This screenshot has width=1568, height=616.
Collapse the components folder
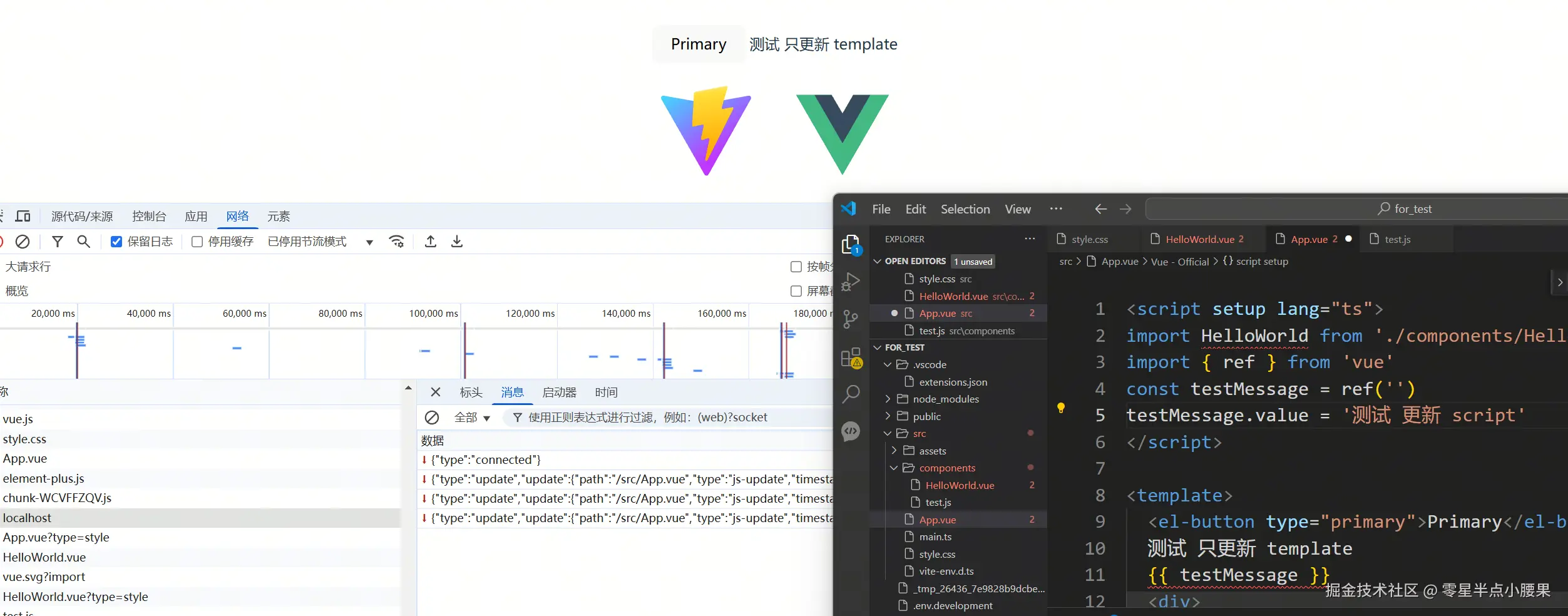894,468
